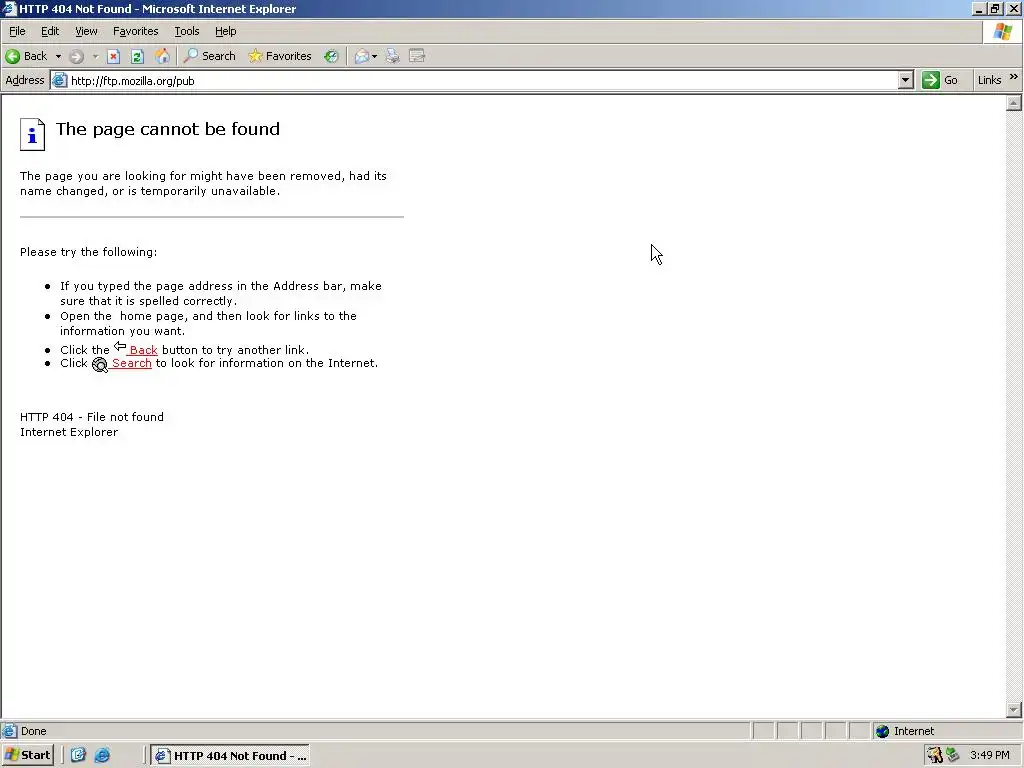Click the page icon in address bar

click(59, 80)
